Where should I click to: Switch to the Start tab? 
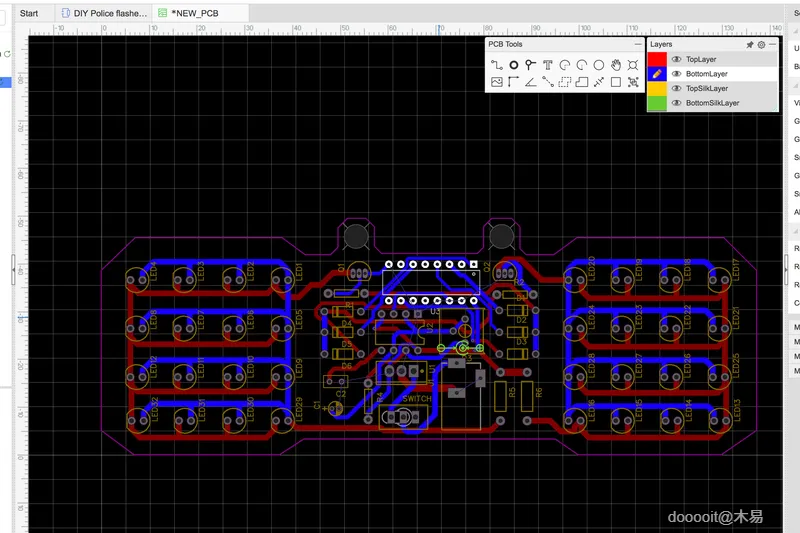click(x=29, y=13)
